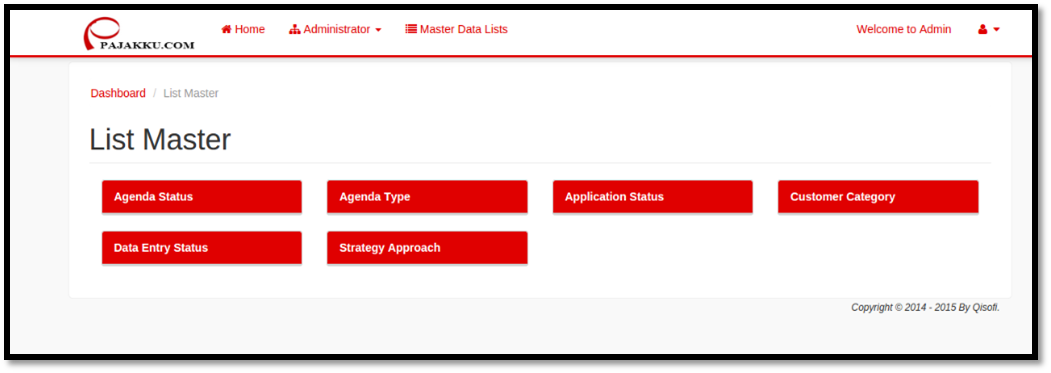Open the Administrator menu
Viewport: 1051px width, 373px height.
point(335,30)
